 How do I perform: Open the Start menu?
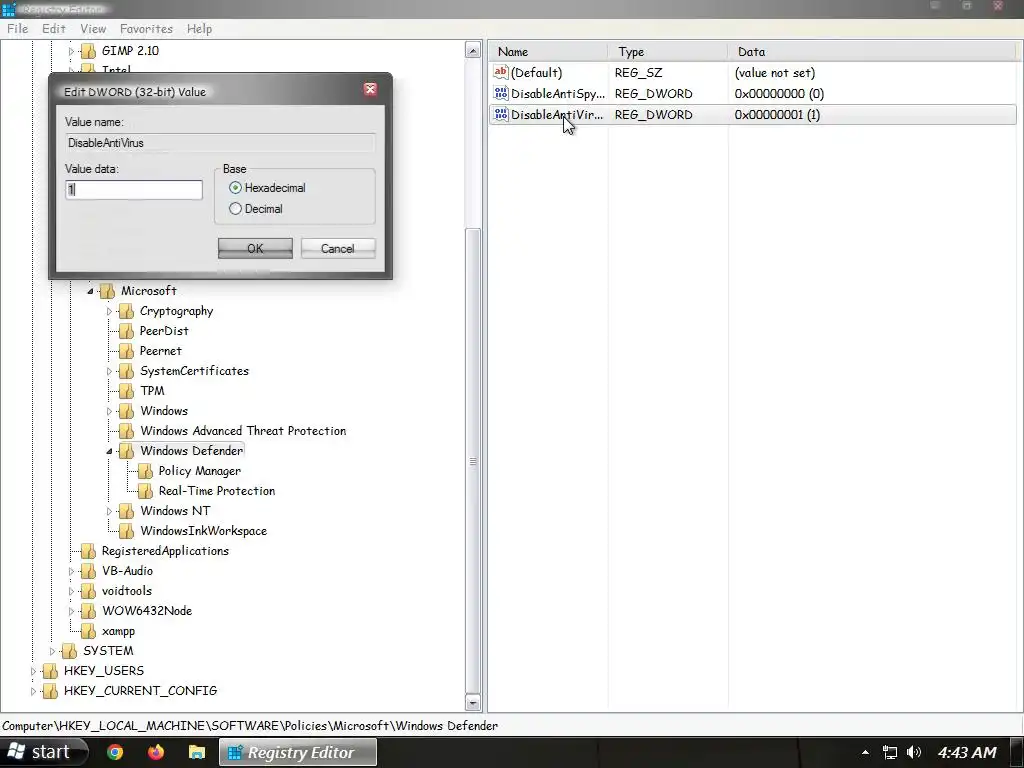(44, 752)
